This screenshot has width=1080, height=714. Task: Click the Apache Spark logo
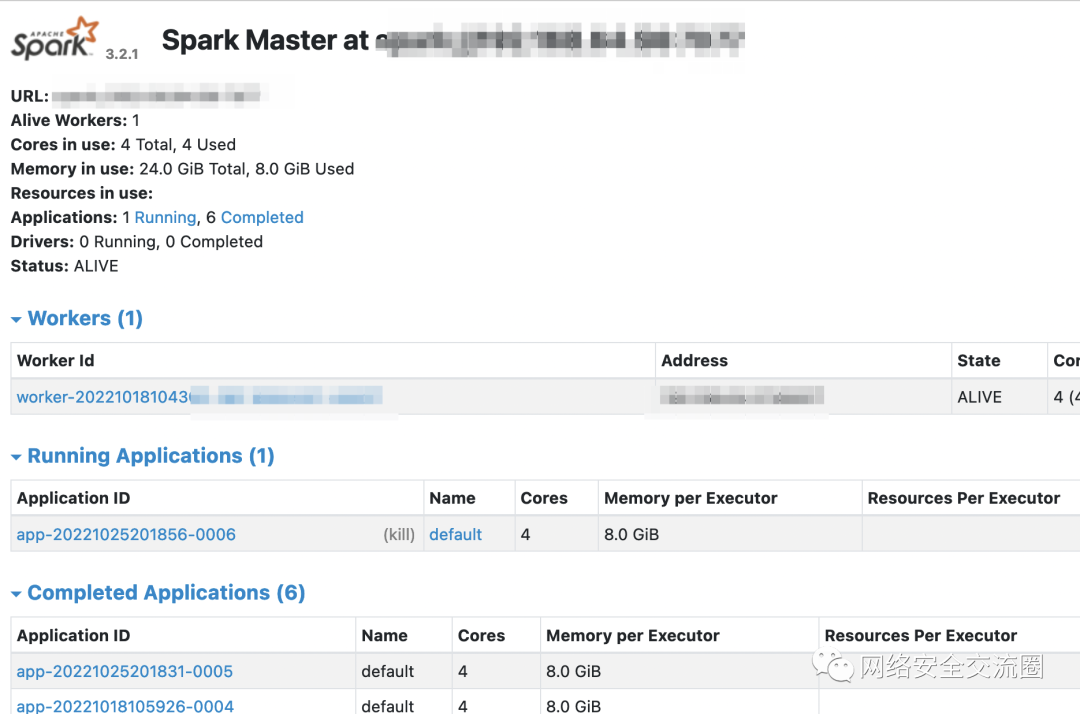(x=54, y=39)
